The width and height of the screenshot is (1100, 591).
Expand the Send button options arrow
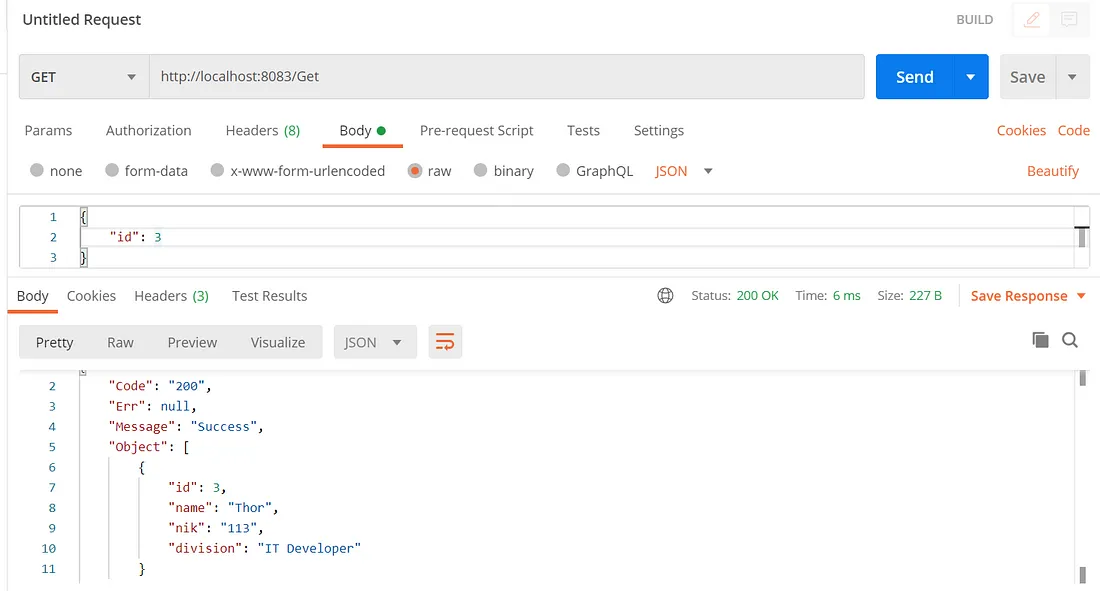pyautogui.click(x=971, y=77)
